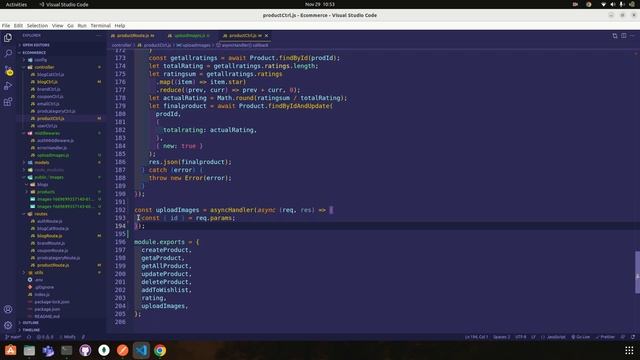
Task: Open the Go menu
Action: point(70,25)
